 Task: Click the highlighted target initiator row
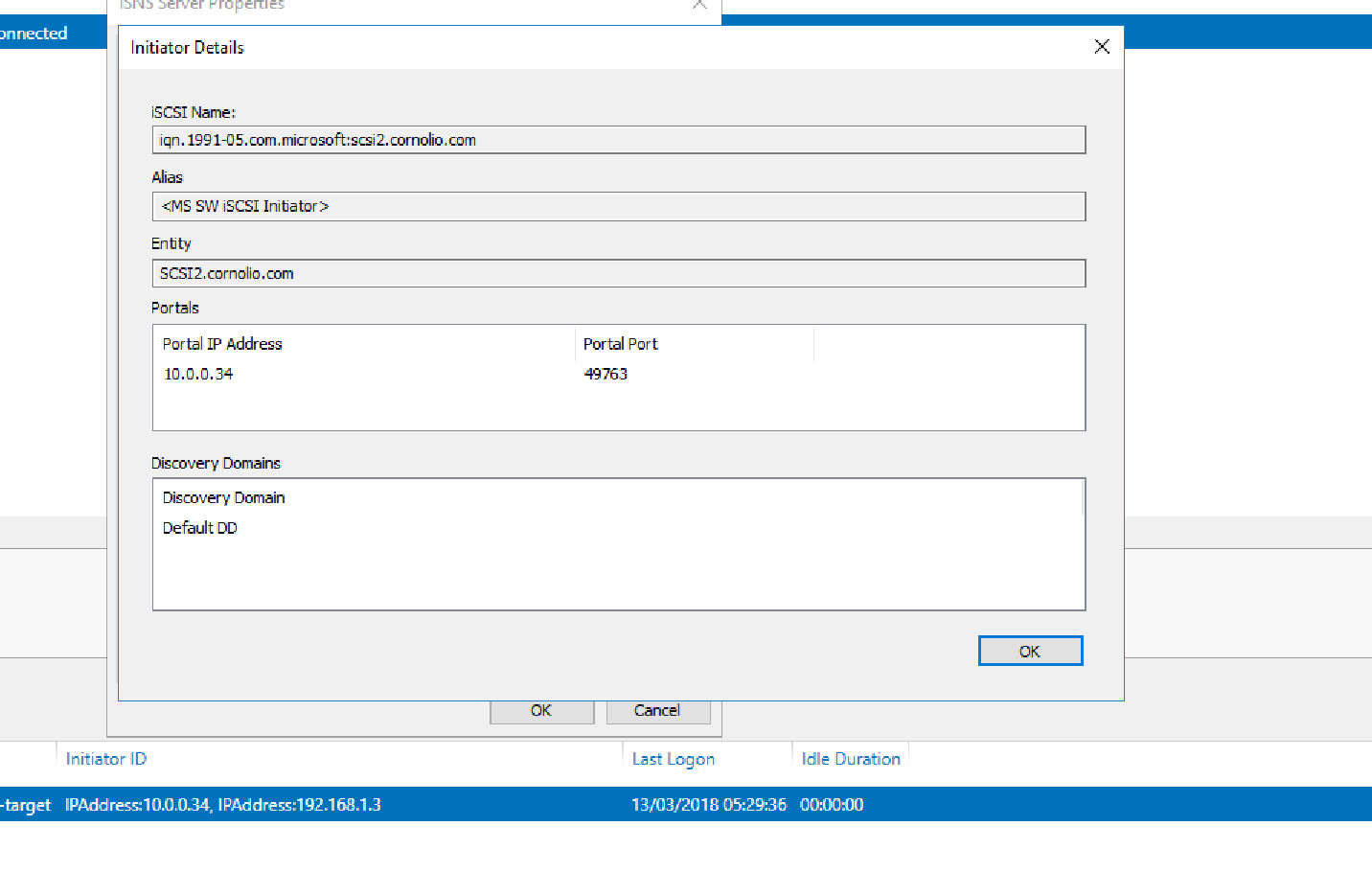pos(383,805)
